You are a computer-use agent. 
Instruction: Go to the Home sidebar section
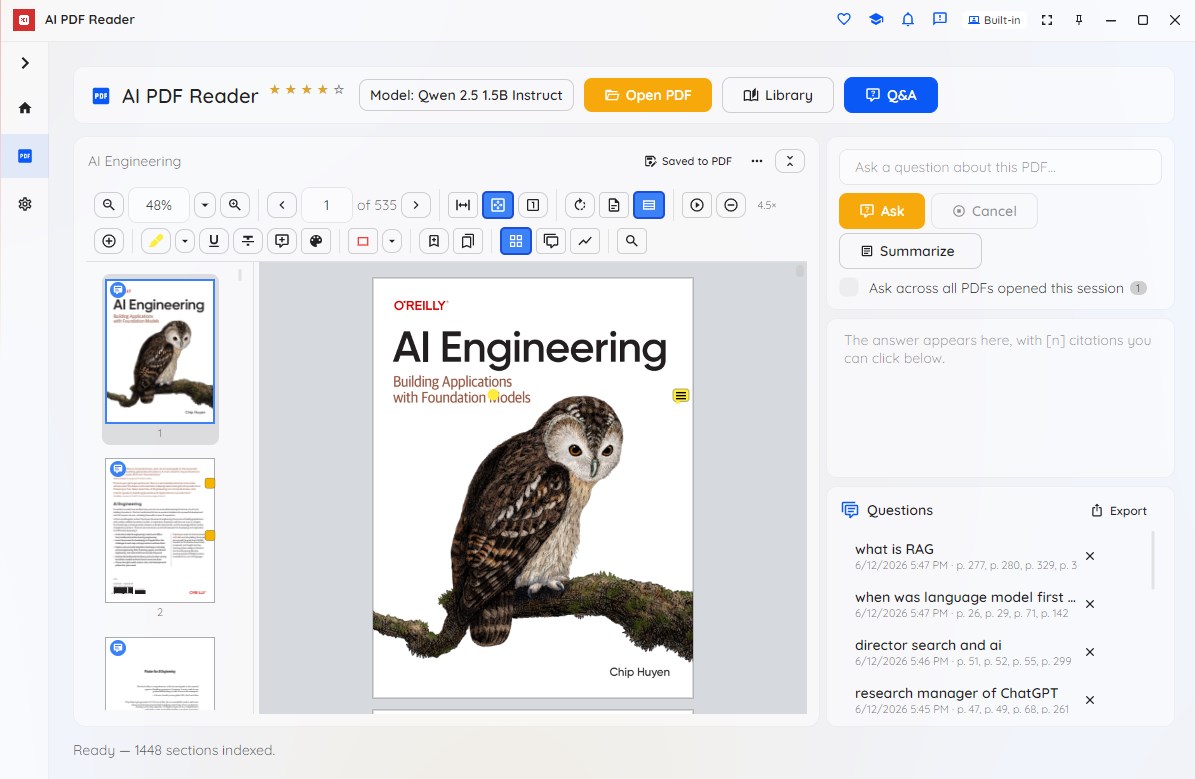24,107
